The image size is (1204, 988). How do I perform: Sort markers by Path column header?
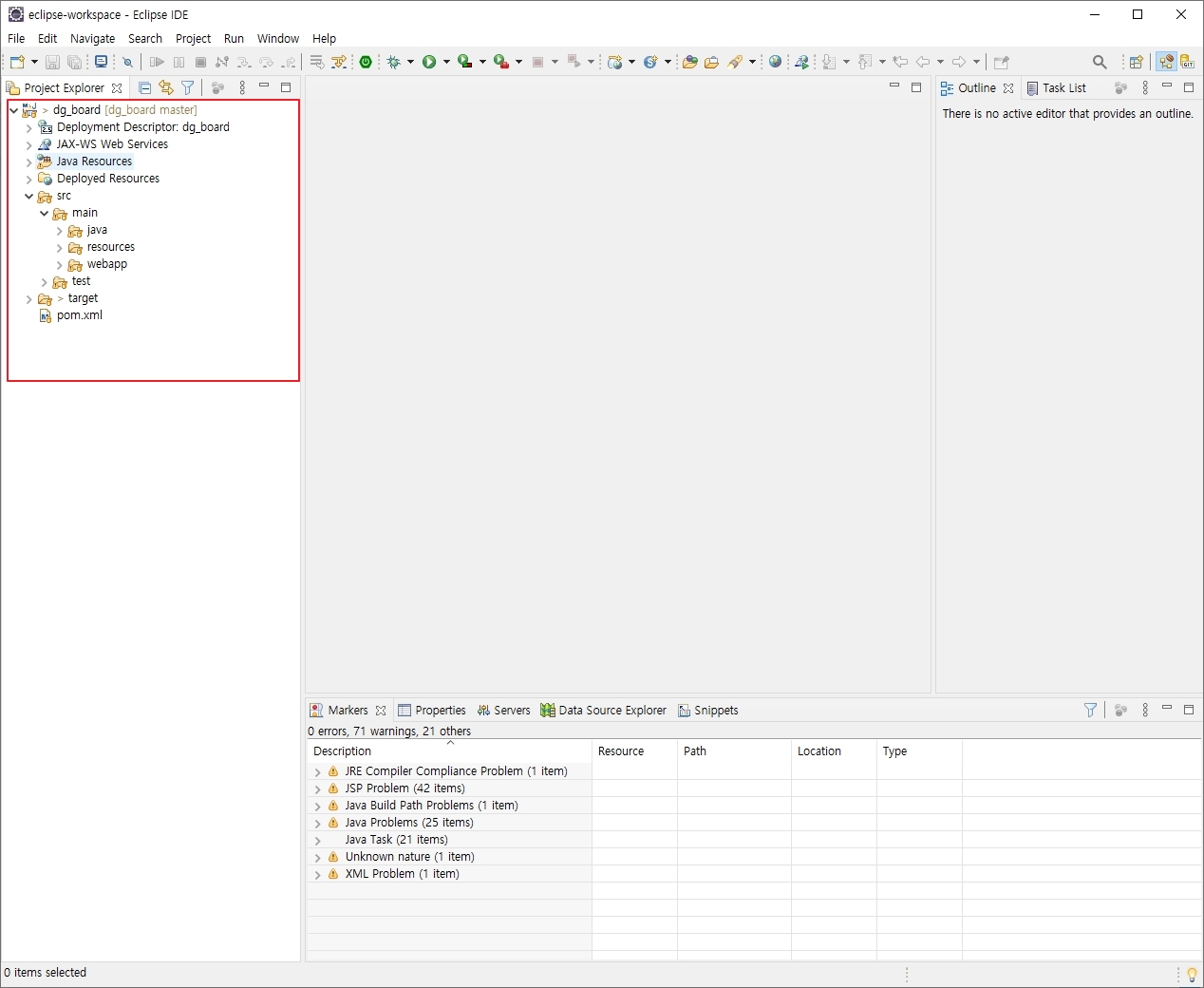[x=734, y=750]
